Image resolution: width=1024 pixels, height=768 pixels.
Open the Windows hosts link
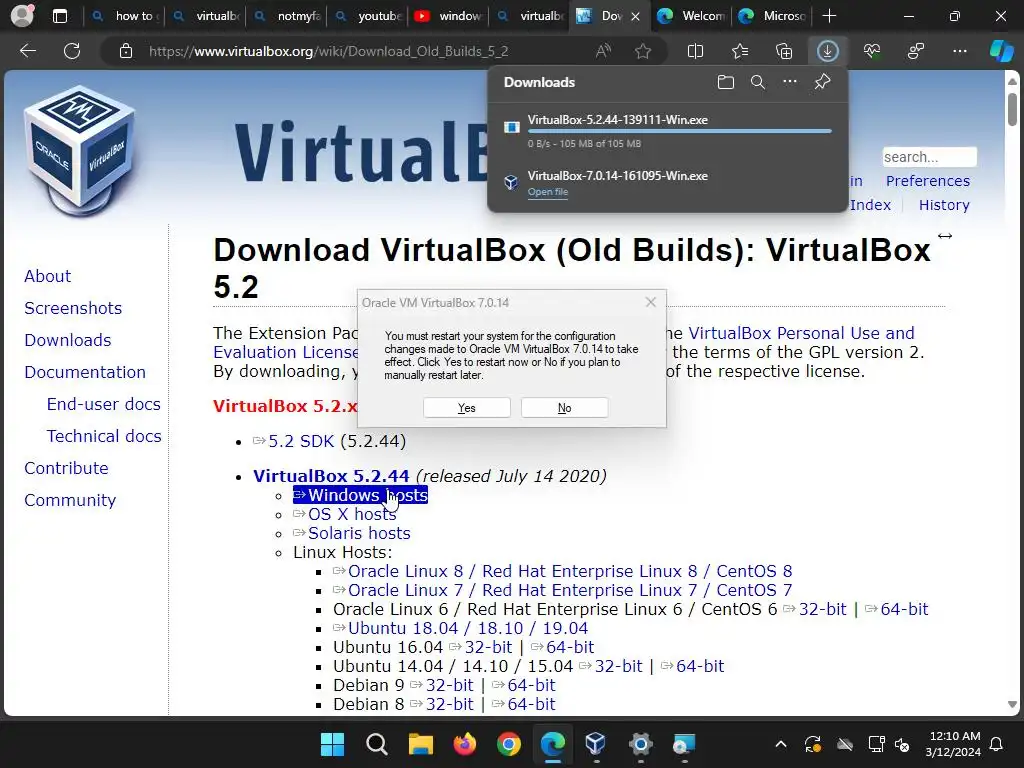[x=360, y=495]
